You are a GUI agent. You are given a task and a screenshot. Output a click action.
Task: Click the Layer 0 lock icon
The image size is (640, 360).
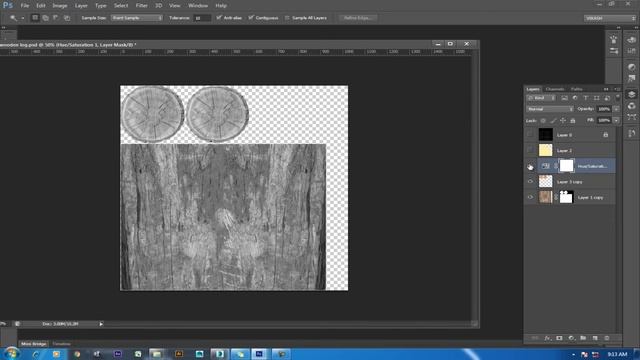click(606, 135)
